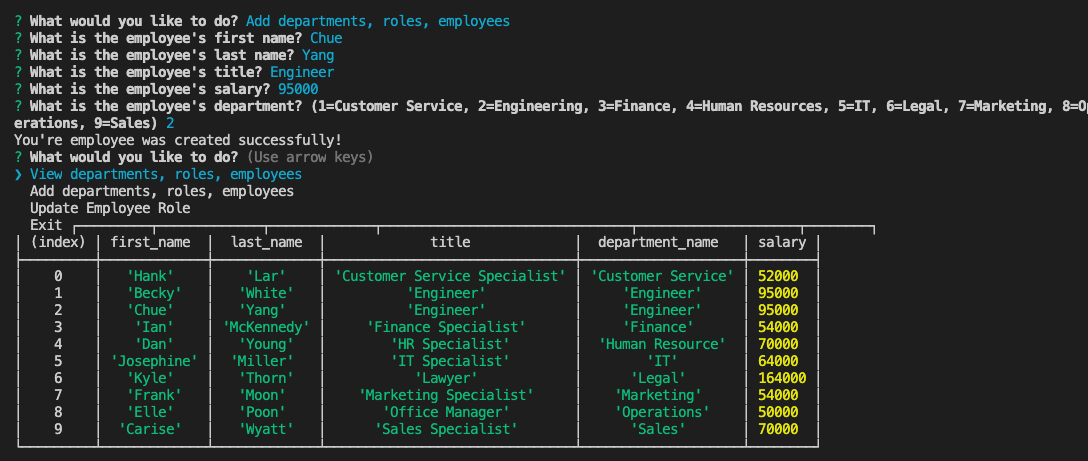This screenshot has width=1088, height=461.
Task: Click Ian McKennedy's salary value 54000
Action: (x=778, y=327)
